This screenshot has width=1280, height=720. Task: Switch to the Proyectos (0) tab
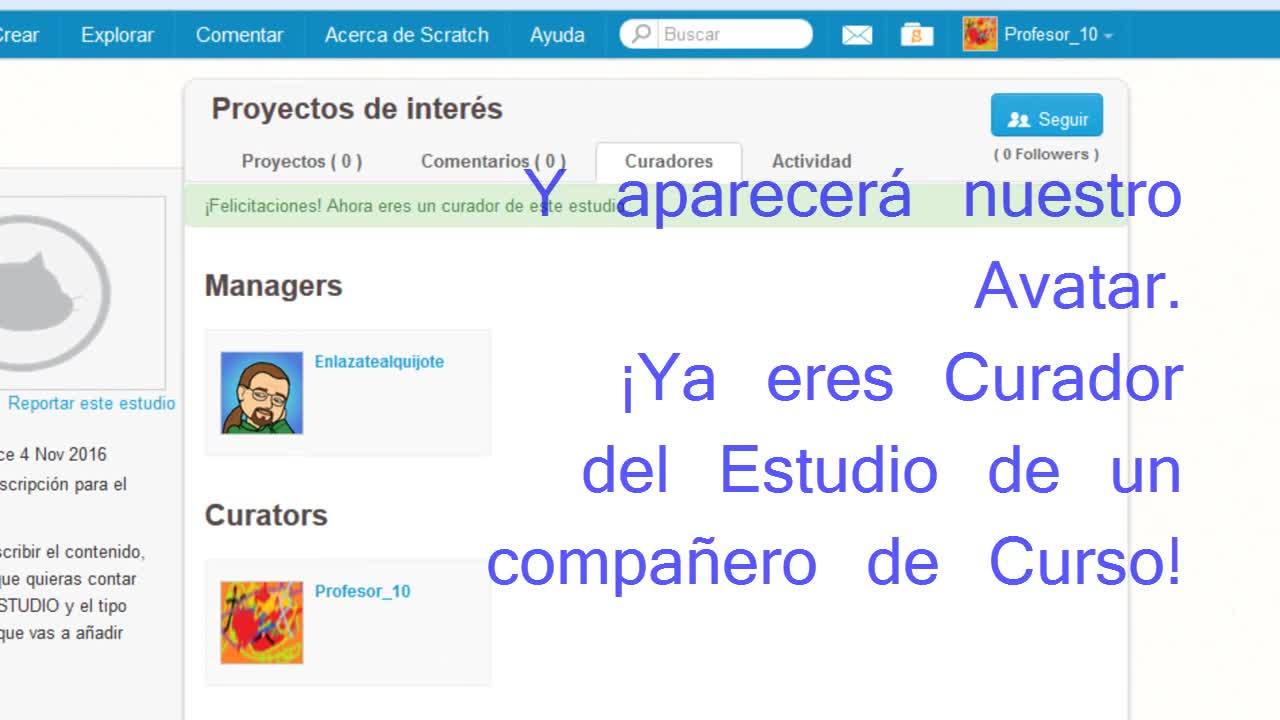coord(302,161)
